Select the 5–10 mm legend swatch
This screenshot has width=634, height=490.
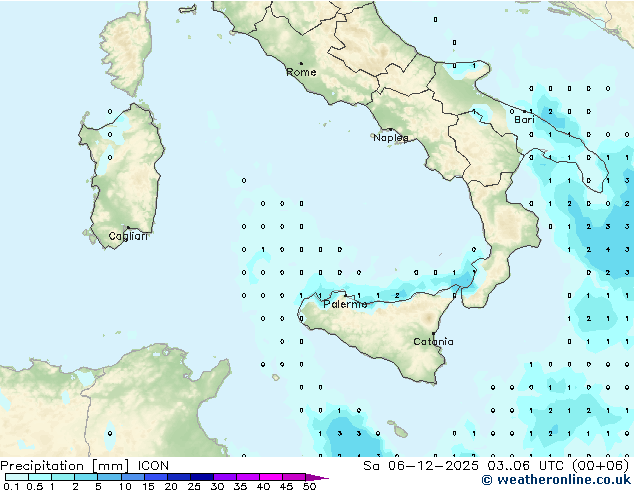[109, 477]
